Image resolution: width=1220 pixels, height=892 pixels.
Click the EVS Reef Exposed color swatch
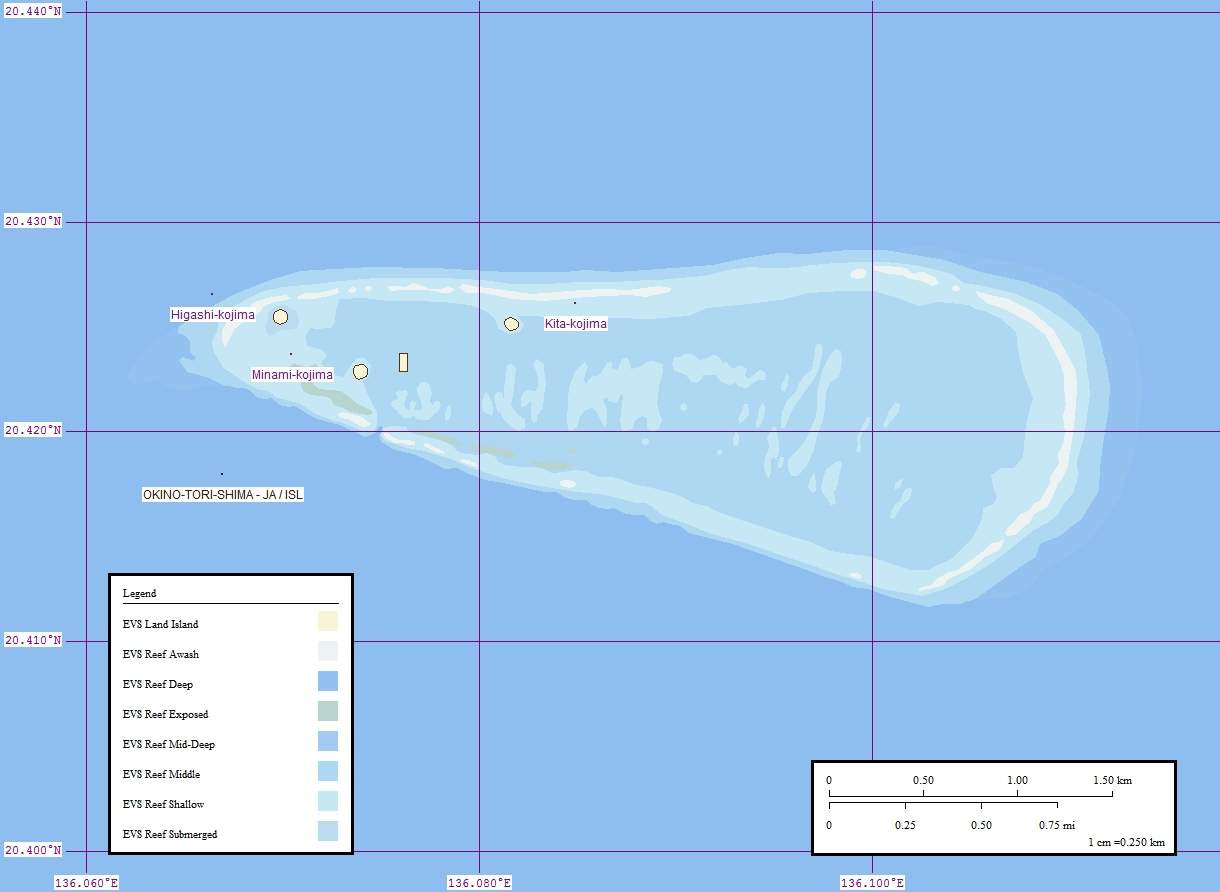[328, 712]
